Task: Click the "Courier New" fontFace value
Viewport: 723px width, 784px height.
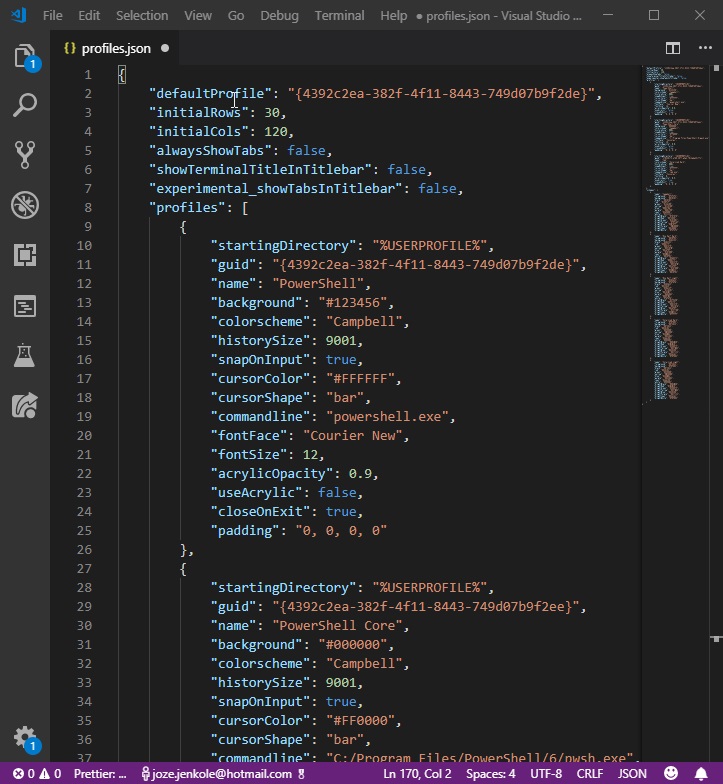Action: 352,436
